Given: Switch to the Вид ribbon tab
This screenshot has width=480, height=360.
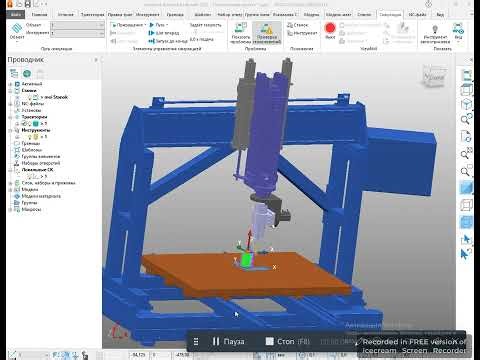Looking at the screenshot, I should 440,15.
